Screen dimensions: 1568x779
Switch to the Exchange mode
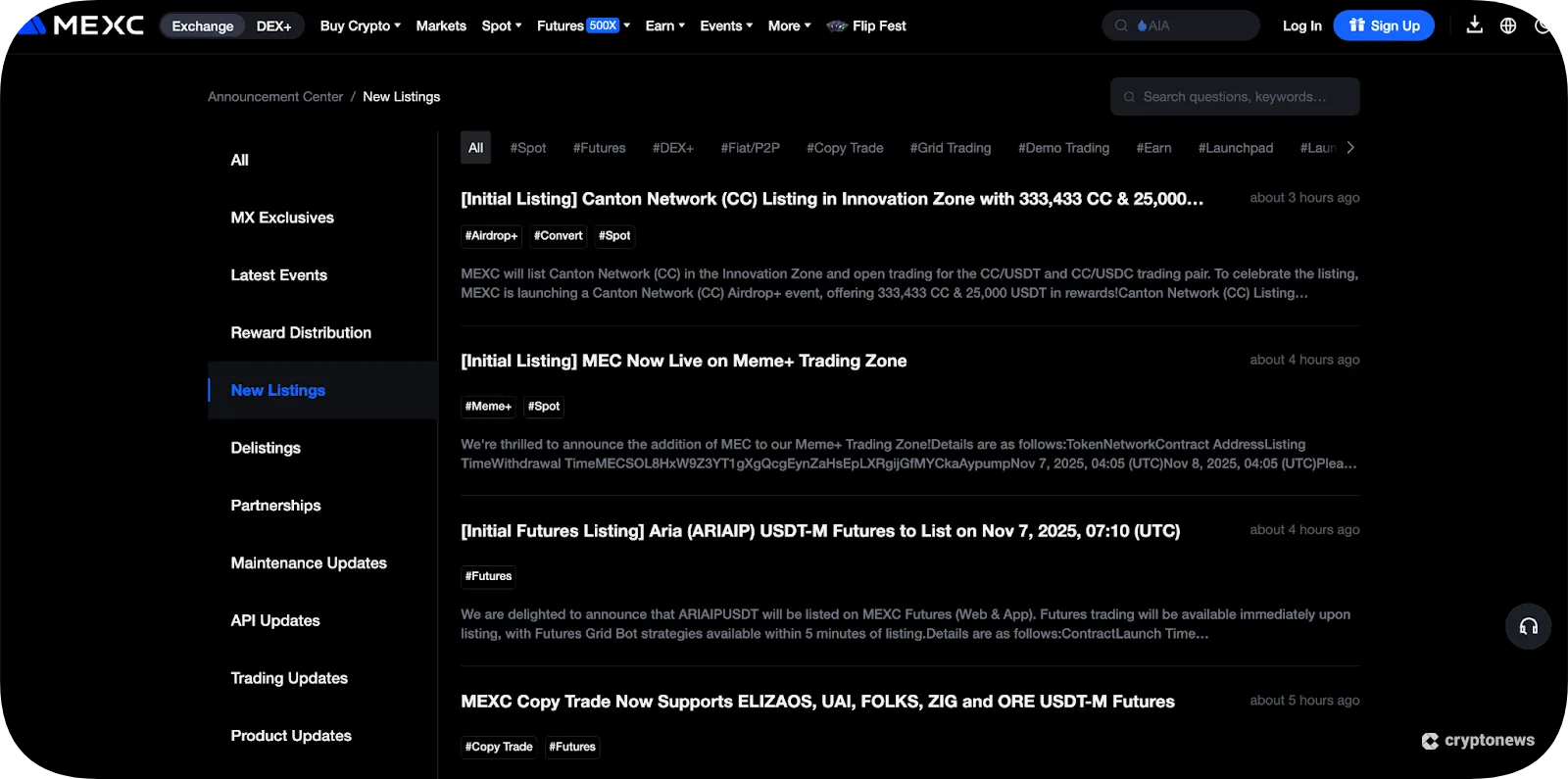click(203, 25)
